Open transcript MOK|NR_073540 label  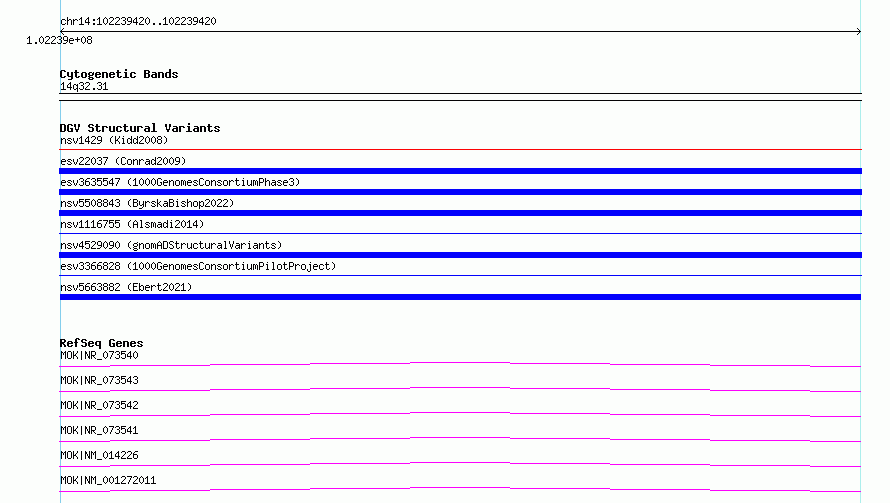pos(99,355)
